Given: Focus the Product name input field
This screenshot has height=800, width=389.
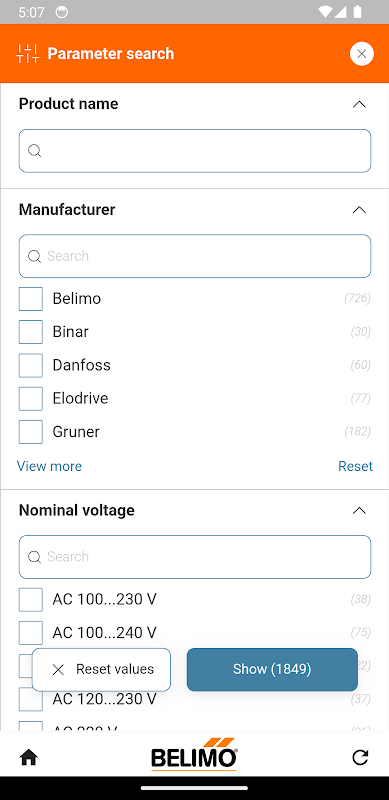Looking at the screenshot, I should point(194,151).
